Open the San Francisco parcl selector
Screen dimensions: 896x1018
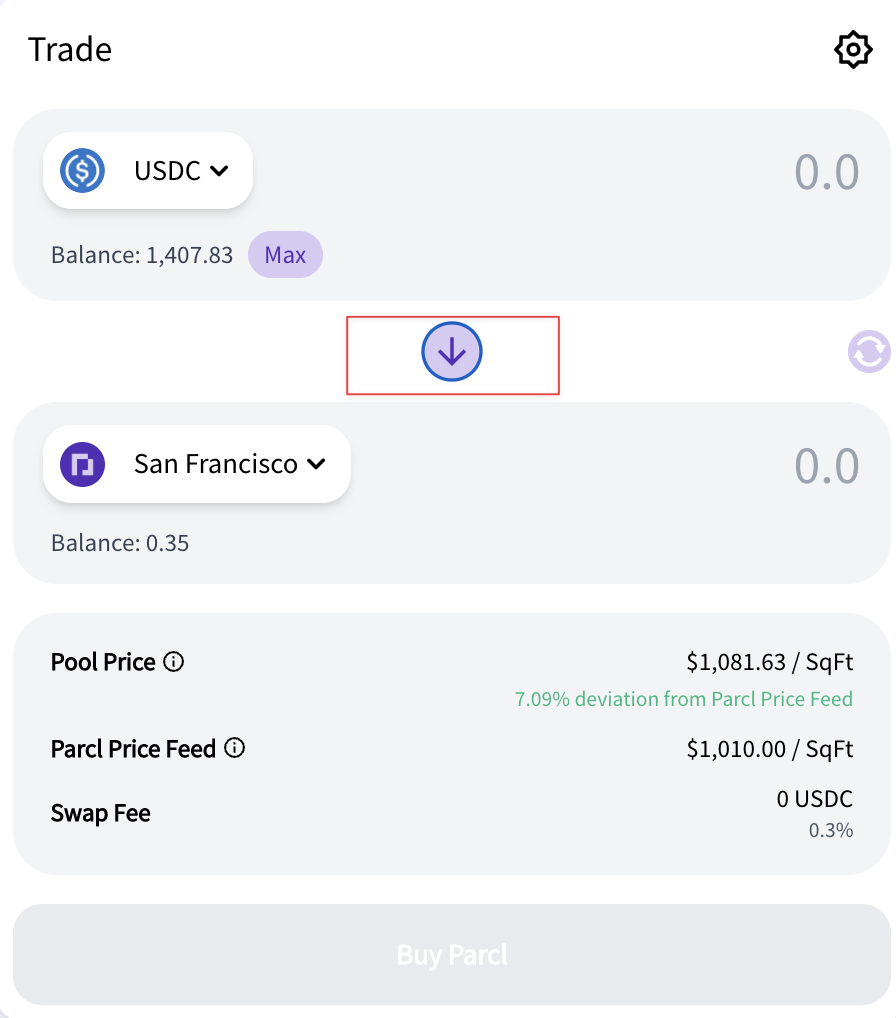[x=197, y=464]
